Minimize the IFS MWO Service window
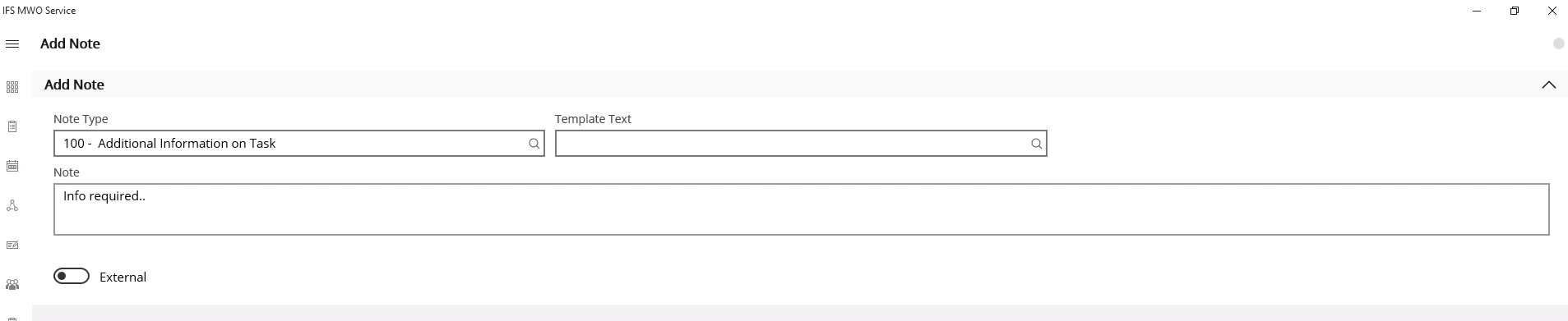The height and width of the screenshot is (321, 1568). (x=1477, y=11)
